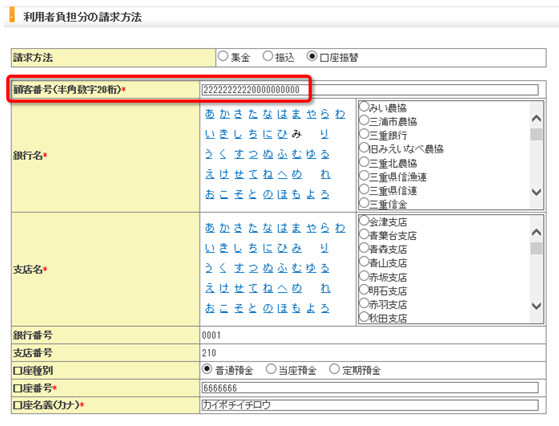Filter banks by kana は
Viewport: 559px width, 426px height.
[282, 114]
